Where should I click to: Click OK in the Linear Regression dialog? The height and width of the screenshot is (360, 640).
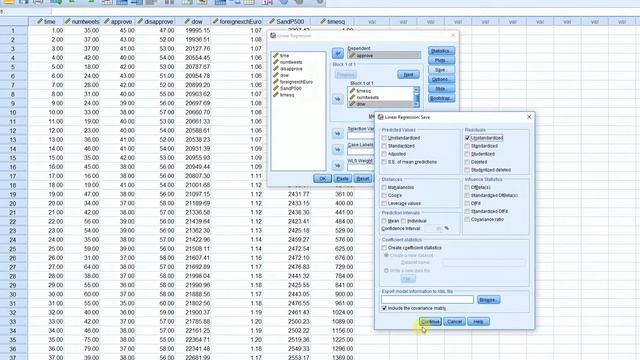322,179
